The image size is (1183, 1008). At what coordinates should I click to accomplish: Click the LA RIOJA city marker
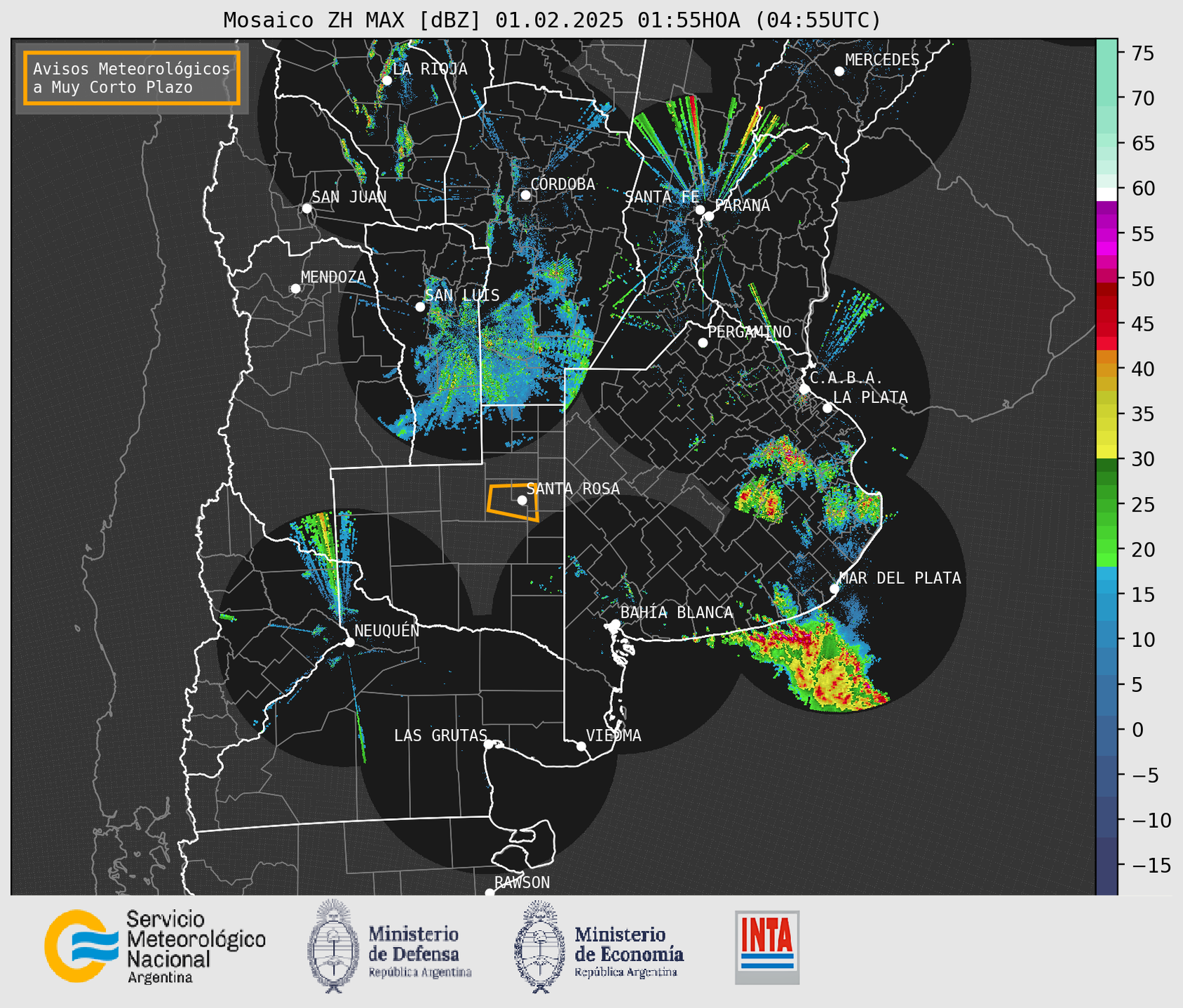click(x=386, y=81)
